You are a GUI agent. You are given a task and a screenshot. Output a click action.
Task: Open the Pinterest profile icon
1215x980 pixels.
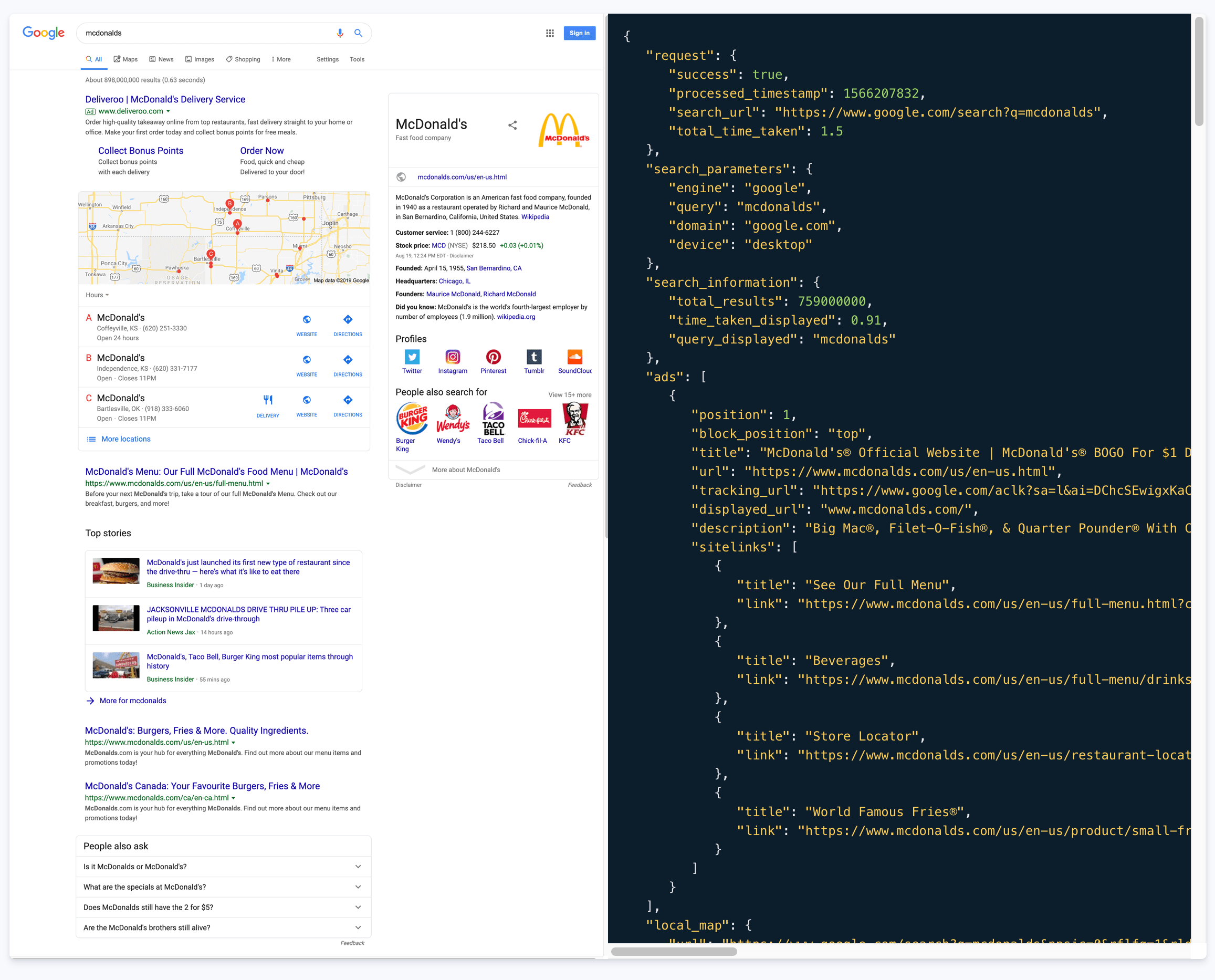click(x=493, y=357)
